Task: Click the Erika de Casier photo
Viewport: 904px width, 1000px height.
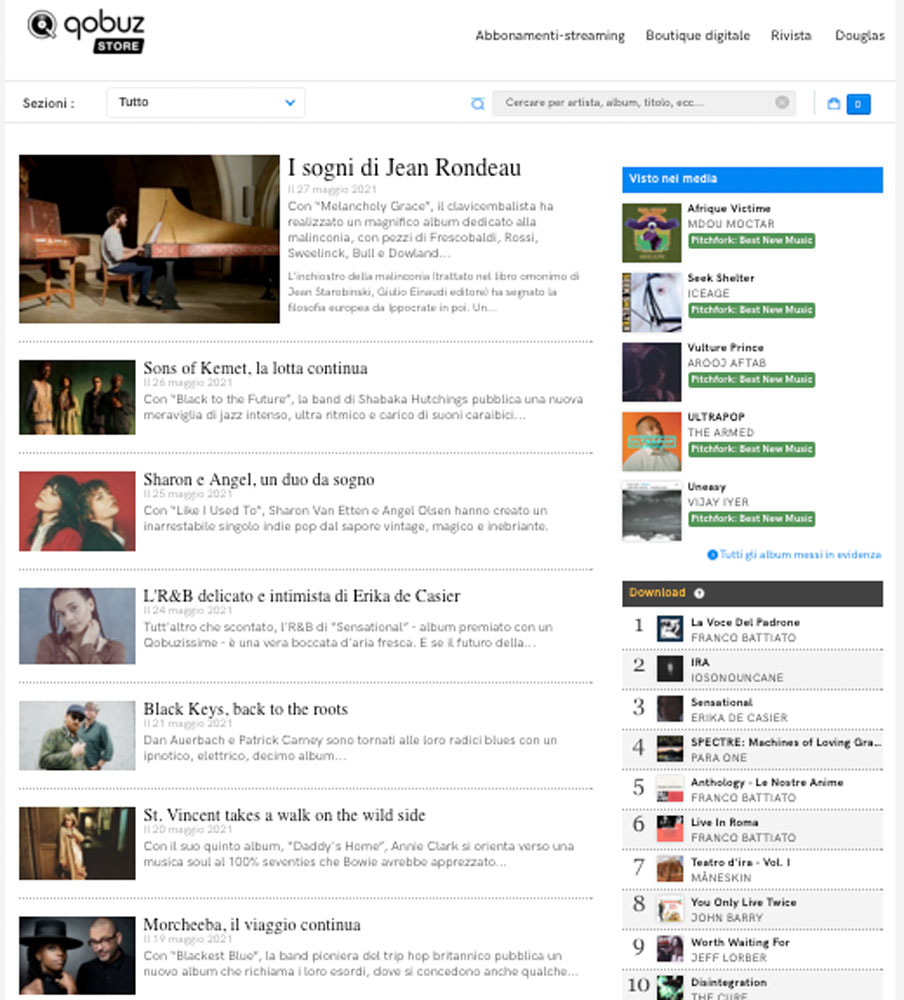Action: [77, 626]
